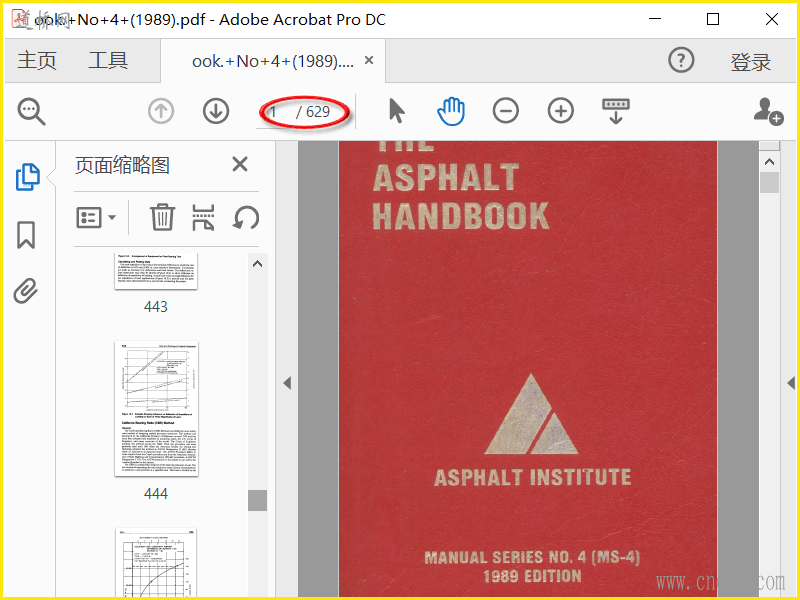Open the attachments paperclip panel
Viewport: 800px width, 600px height.
click(26, 291)
